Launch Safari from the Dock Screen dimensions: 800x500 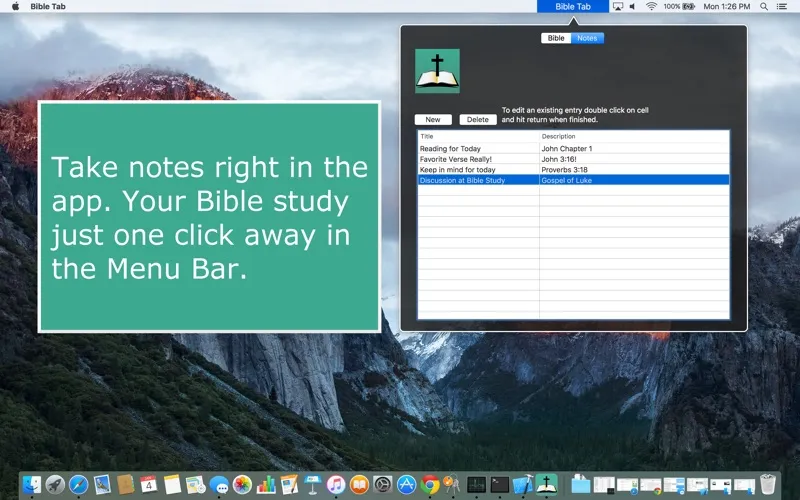point(79,485)
